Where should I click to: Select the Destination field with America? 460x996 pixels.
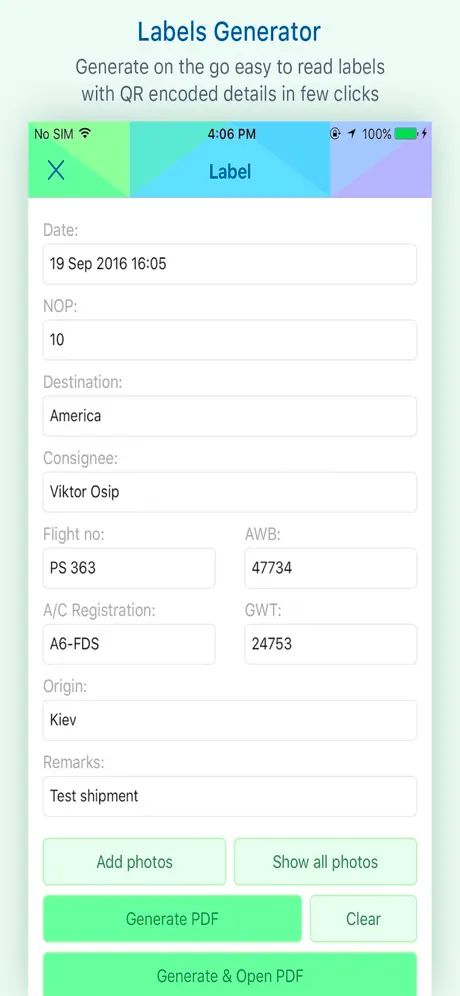pyautogui.click(x=230, y=416)
